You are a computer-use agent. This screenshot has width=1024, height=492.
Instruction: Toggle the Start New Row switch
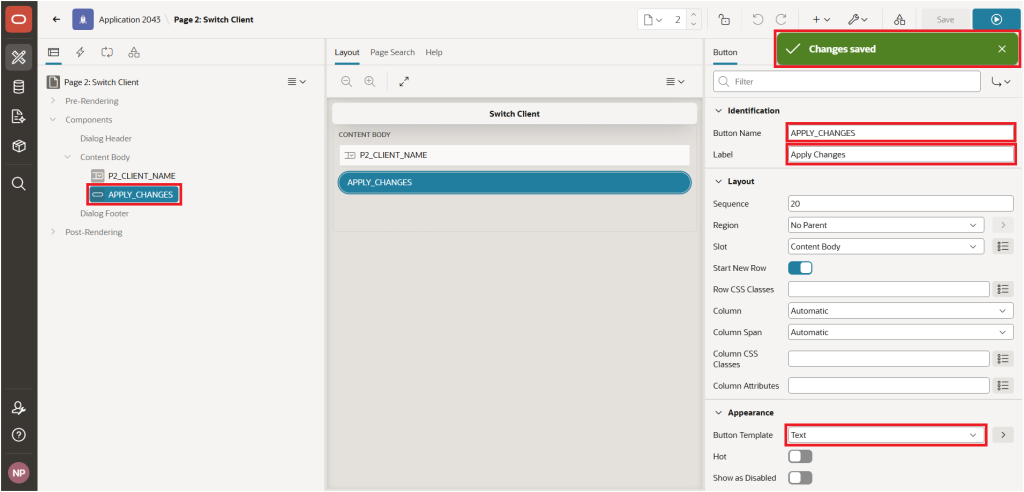coord(800,268)
